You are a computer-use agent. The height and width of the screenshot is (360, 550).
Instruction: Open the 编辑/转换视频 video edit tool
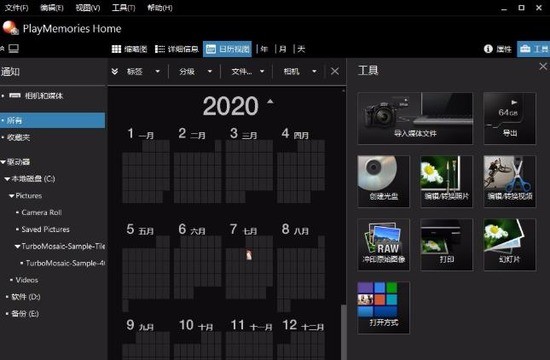tap(510, 181)
